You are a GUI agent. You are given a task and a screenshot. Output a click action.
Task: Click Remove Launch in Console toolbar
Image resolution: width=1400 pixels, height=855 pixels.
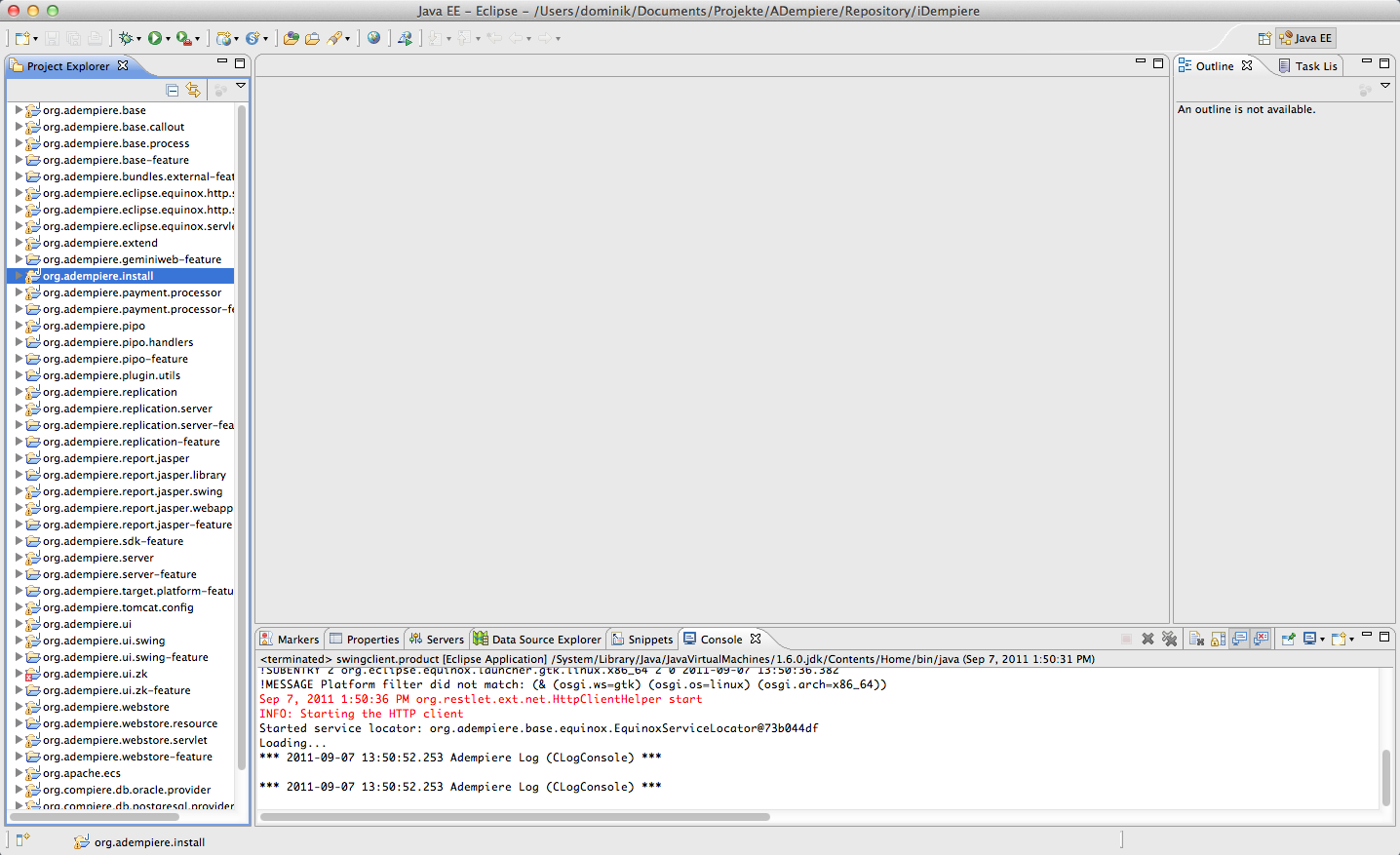pos(1147,639)
